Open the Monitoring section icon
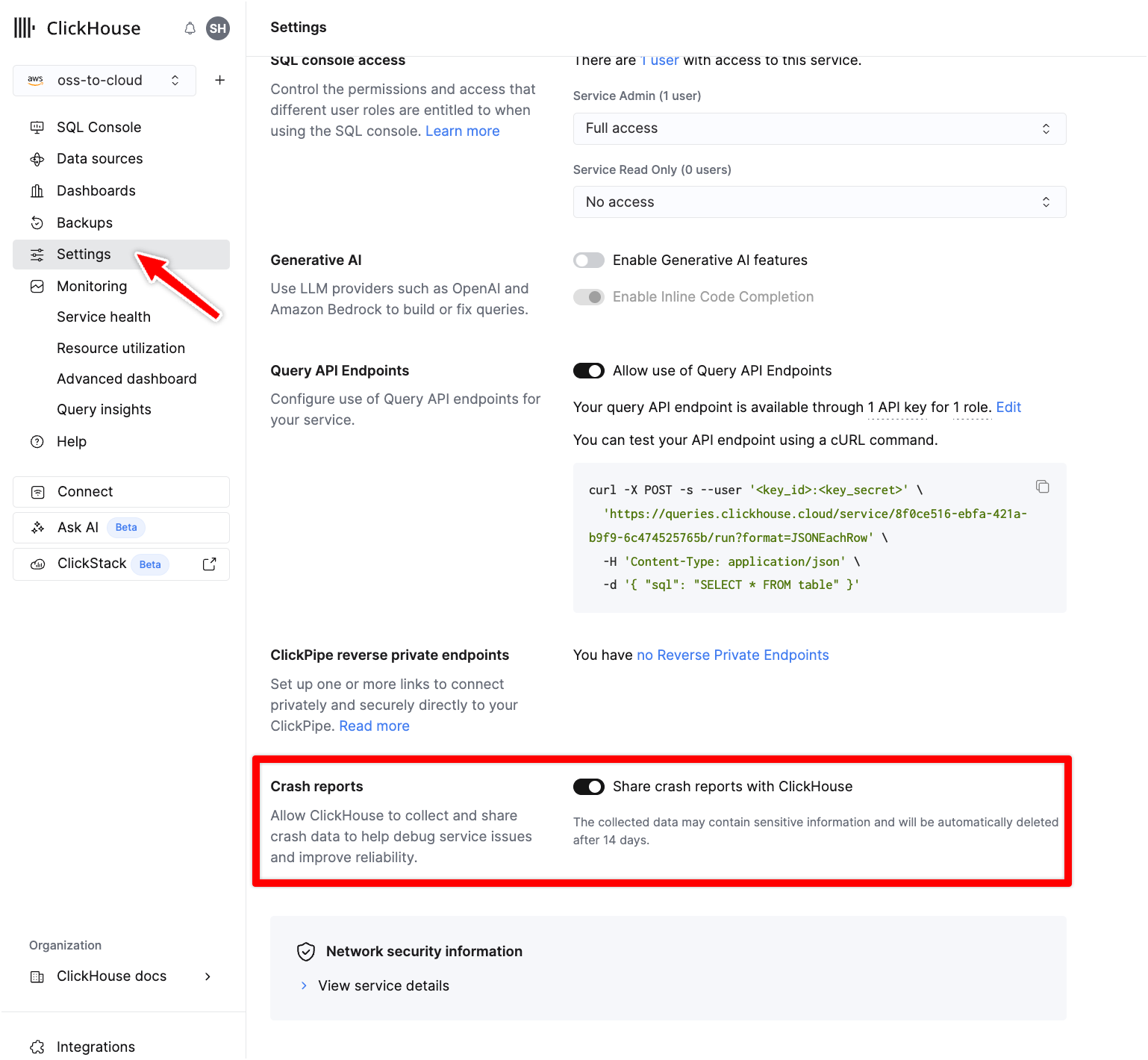This screenshot has height=1060, width=1148. [x=37, y=286]
